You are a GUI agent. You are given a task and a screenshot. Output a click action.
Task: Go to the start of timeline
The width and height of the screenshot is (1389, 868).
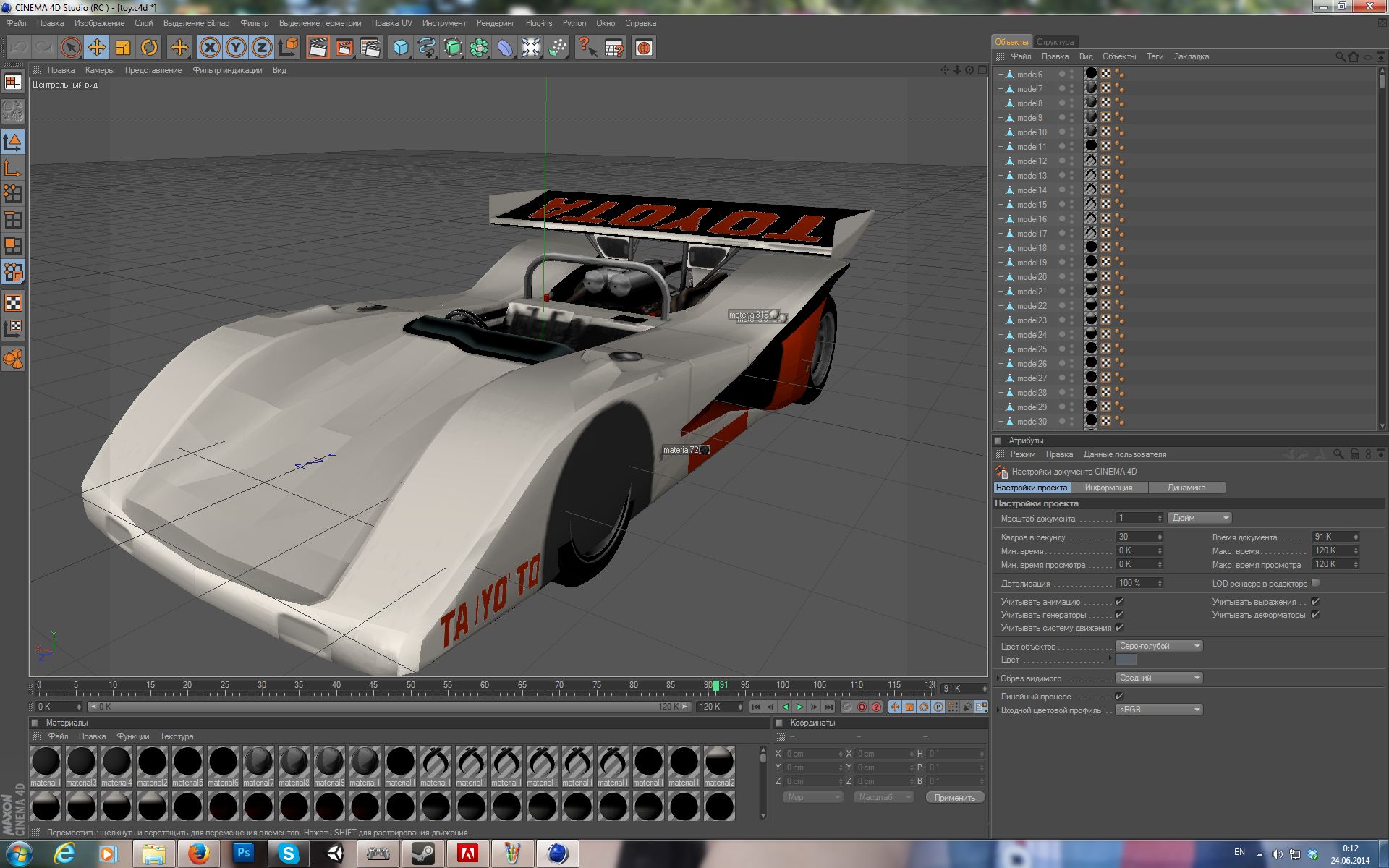click(x=756, y=707)
